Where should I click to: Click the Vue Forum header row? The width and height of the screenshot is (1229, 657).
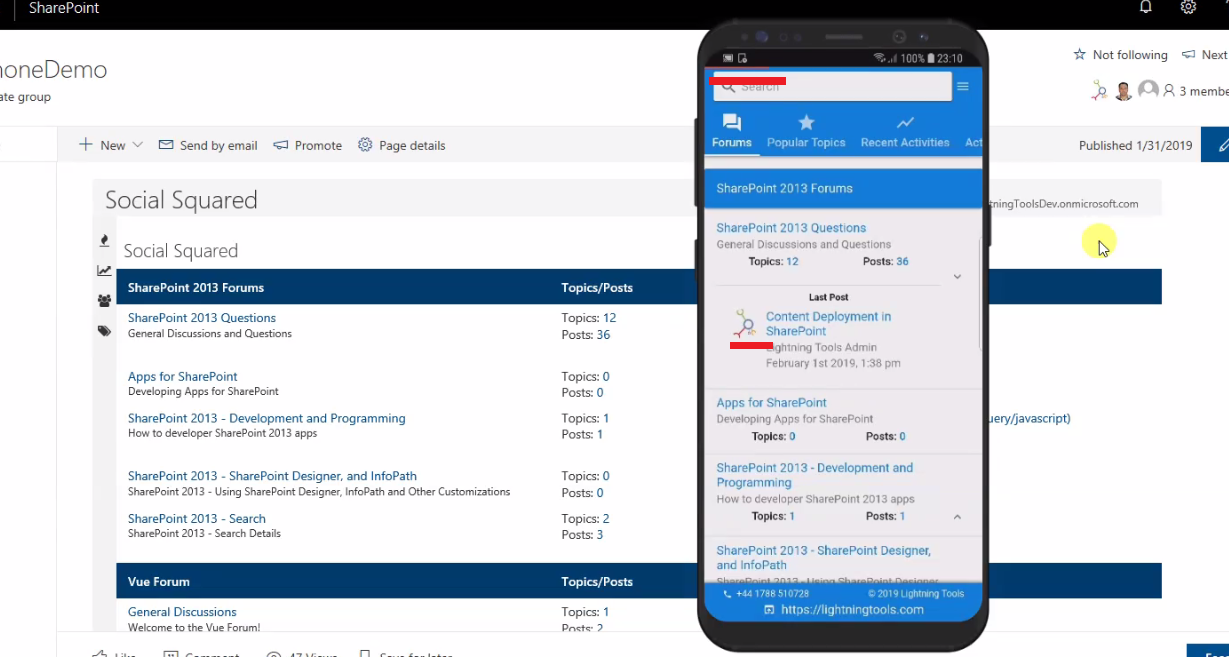click(x=639, y=581)
